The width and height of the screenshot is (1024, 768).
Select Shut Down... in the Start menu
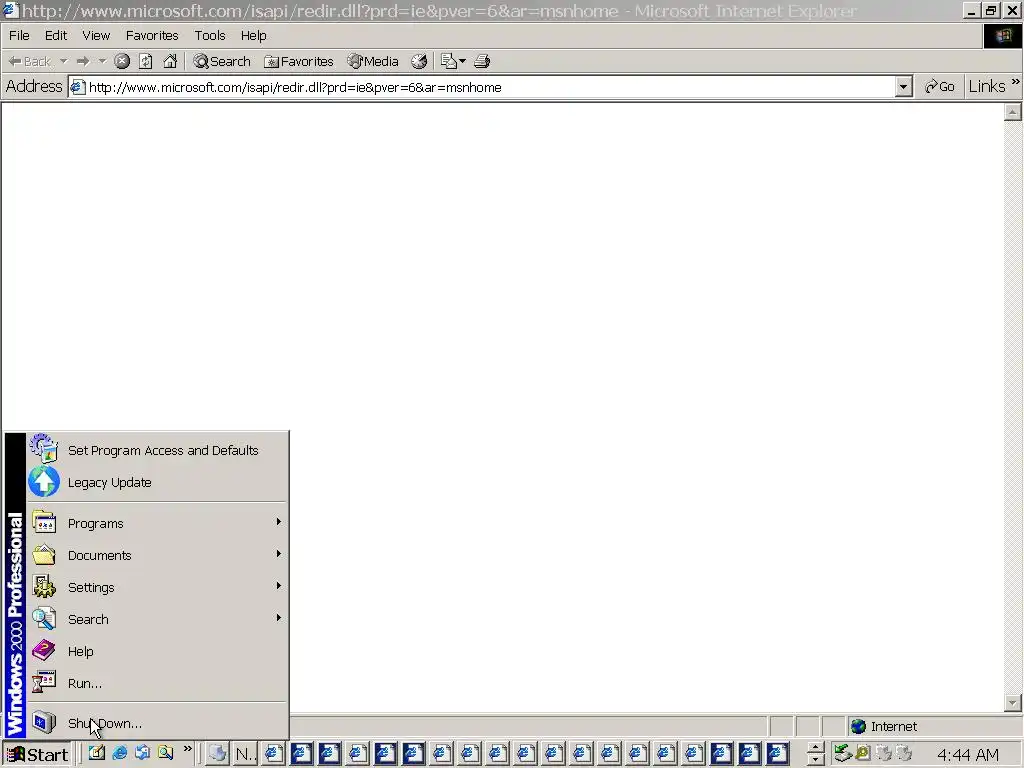(x=157, y=723)
